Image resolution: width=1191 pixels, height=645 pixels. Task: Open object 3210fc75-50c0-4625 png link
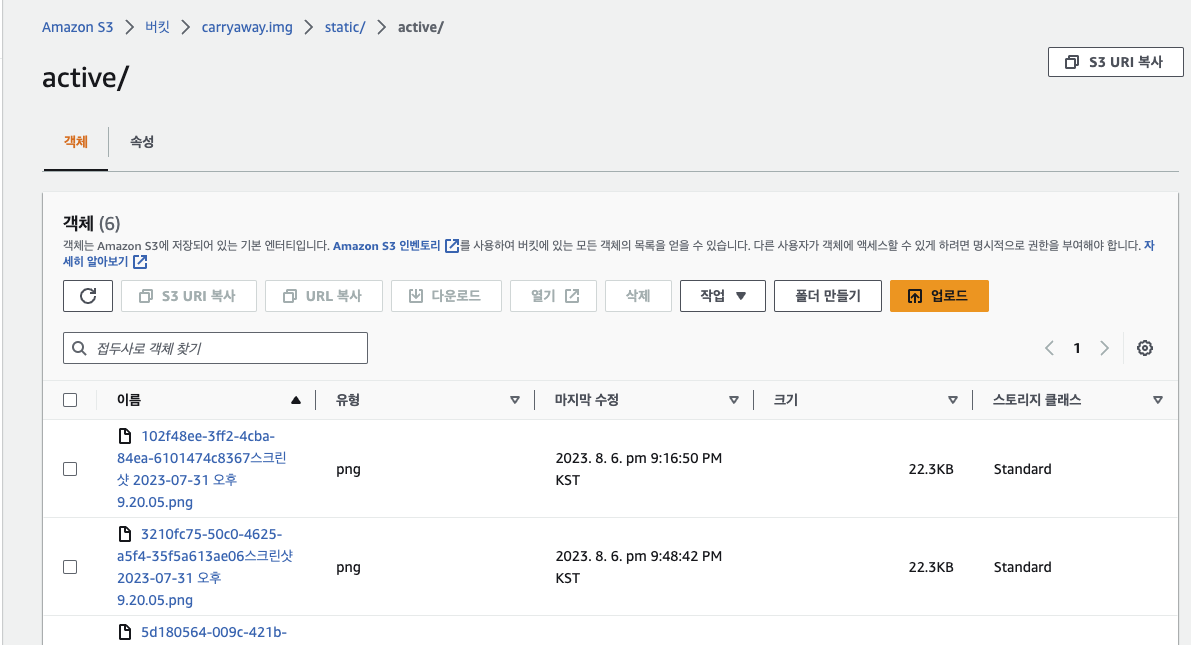(205, 567)
